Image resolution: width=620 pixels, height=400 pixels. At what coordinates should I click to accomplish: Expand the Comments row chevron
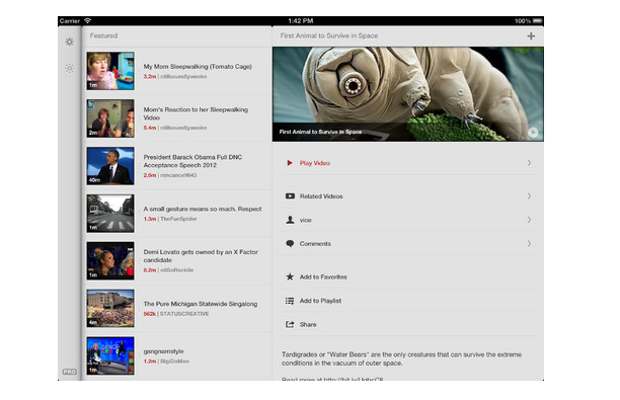tap(529, 243)
